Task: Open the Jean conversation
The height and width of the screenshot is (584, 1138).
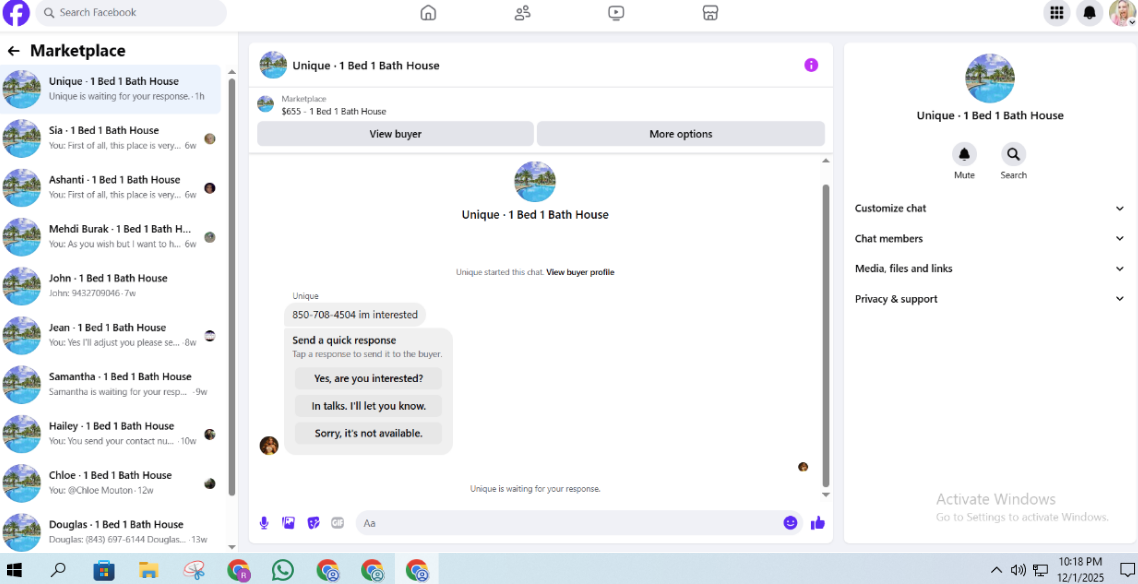Action: (110, 335)
